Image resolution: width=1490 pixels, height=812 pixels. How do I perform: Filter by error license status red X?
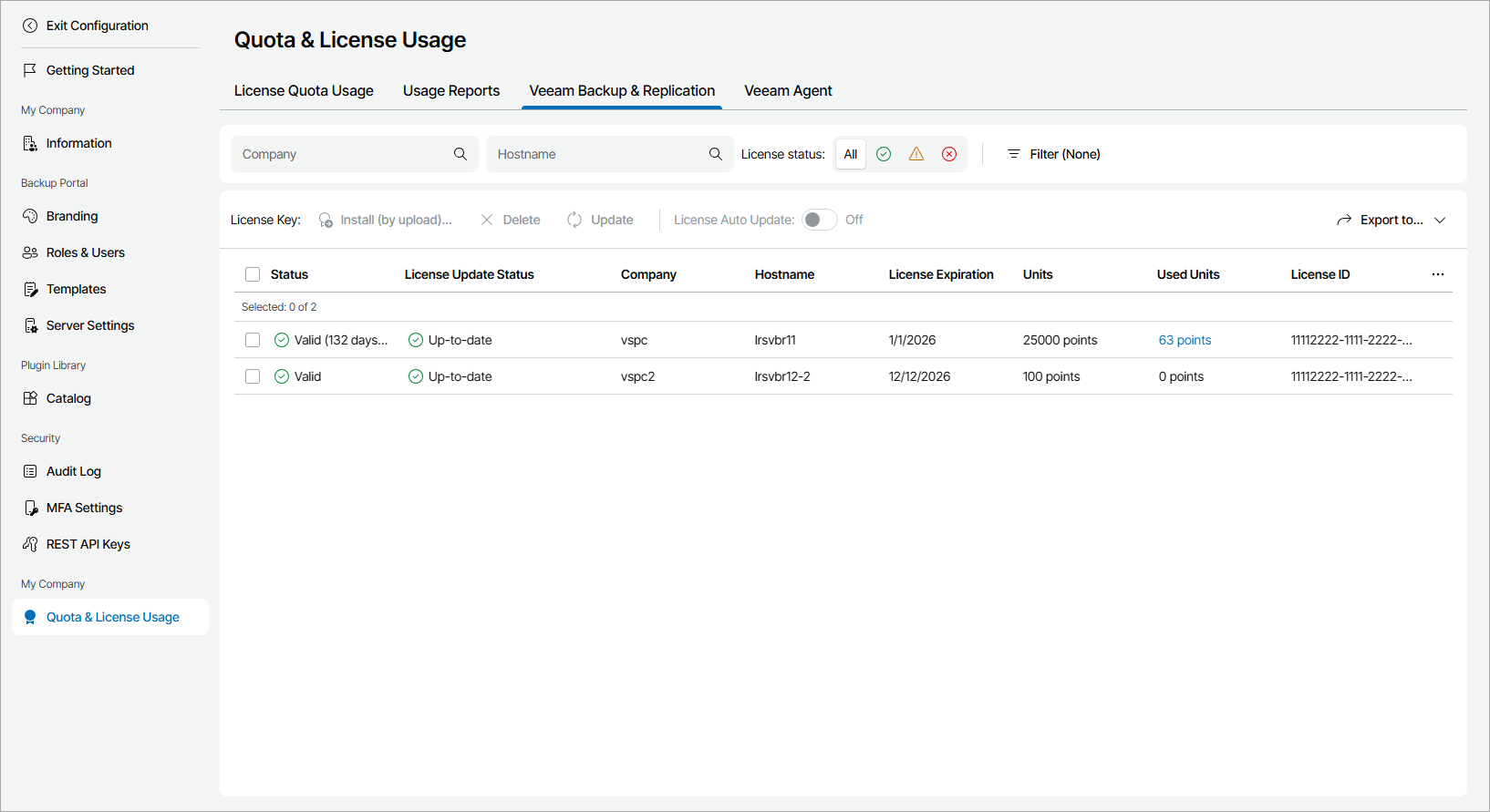tap(949, 154)
